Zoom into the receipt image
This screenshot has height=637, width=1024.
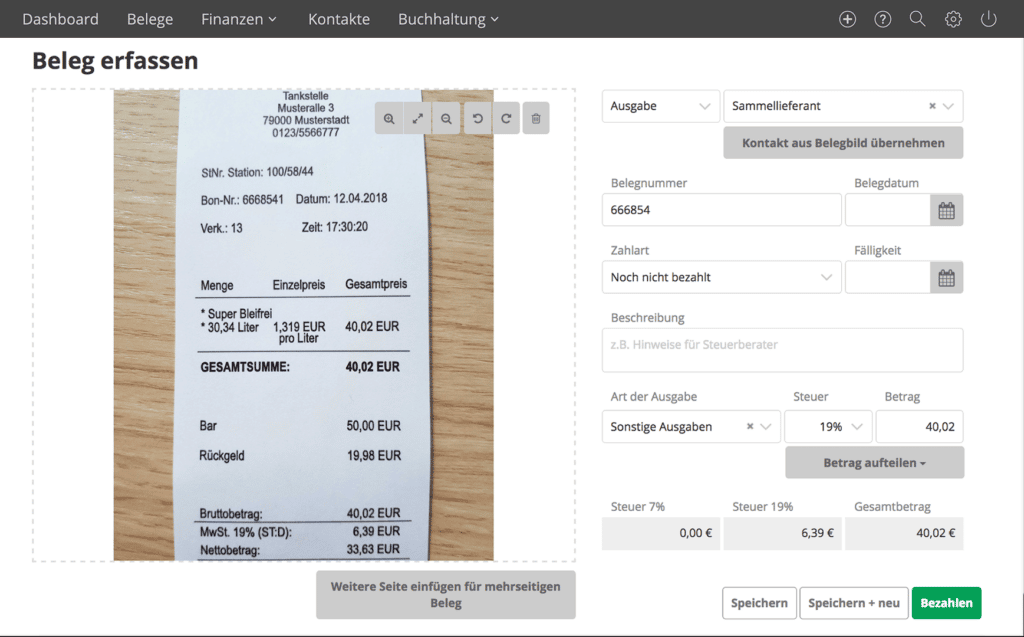[389, 118]
